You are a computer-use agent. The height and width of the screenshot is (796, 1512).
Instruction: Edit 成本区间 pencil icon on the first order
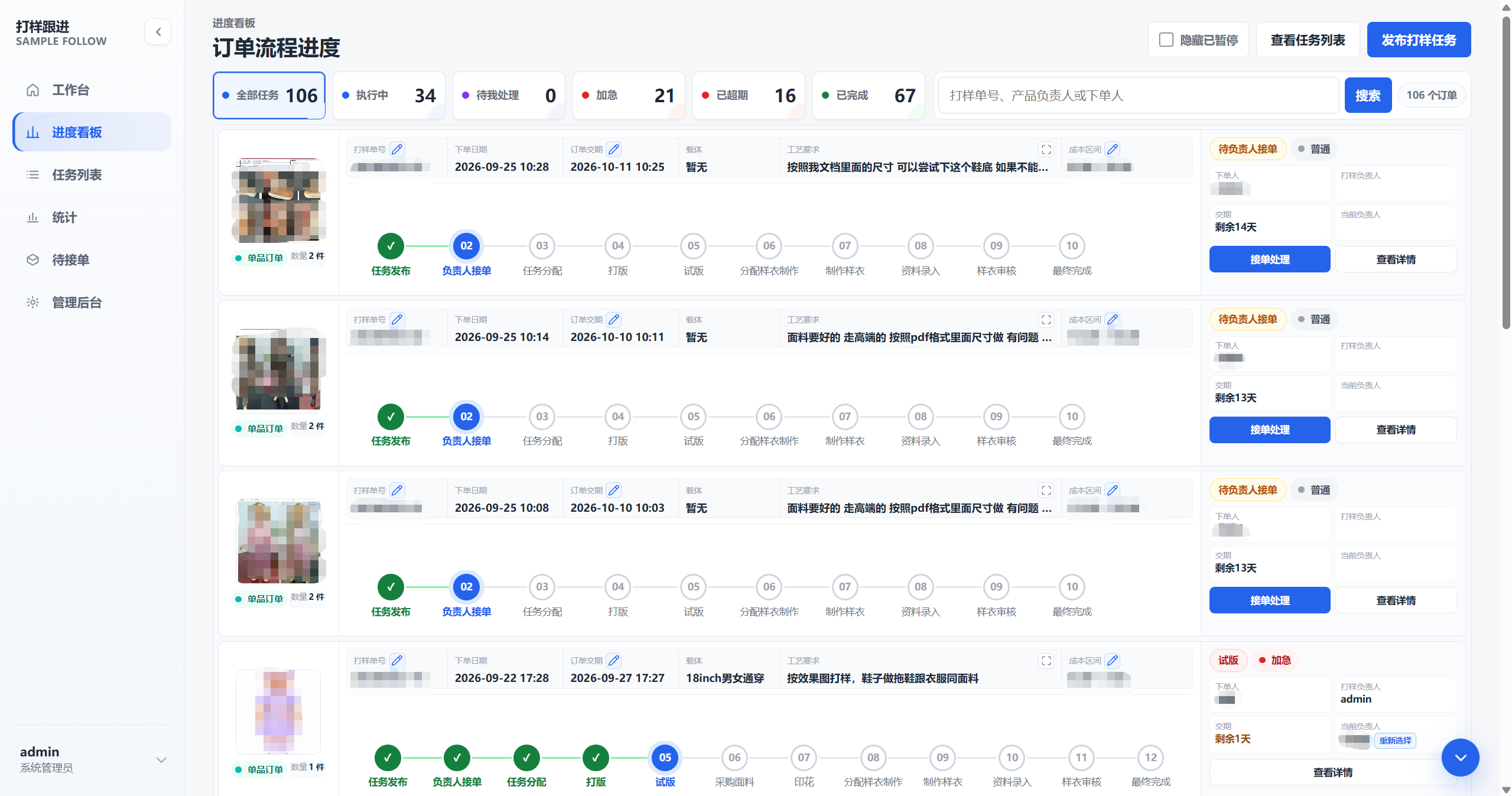tap(1113, 150)
